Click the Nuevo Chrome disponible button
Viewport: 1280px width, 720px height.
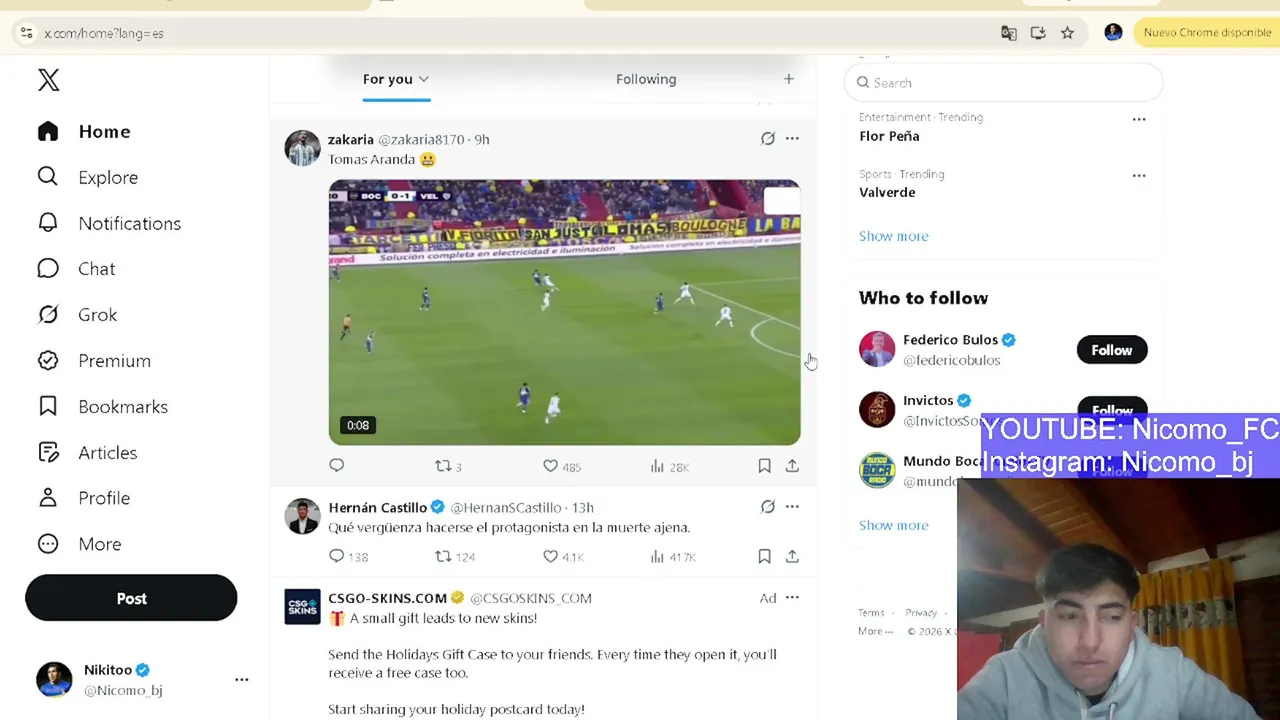[1207, 33]
